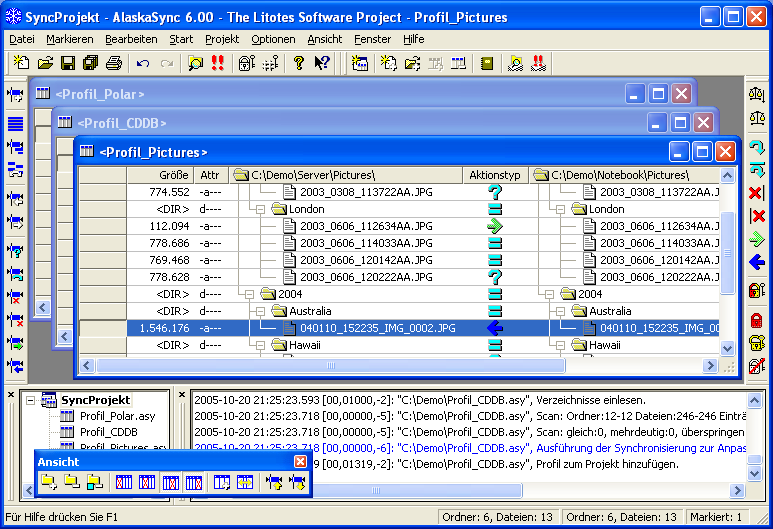Toggle hide first column in Ansicht toolbar

click(124, 482)
